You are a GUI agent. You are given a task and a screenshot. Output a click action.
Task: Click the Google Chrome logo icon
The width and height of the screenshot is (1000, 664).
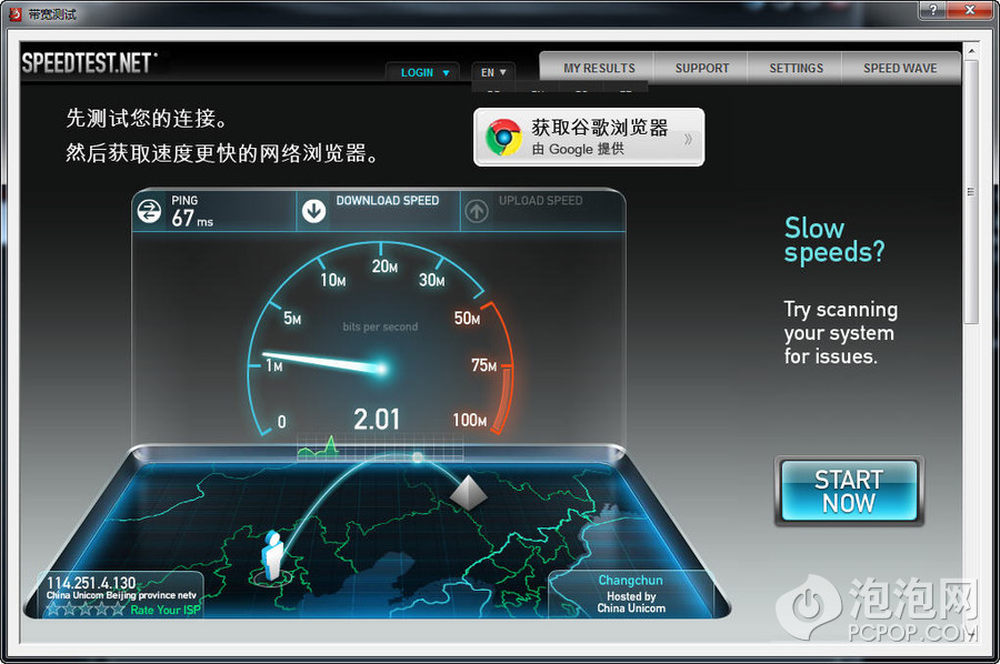click(x=503, y=138)
